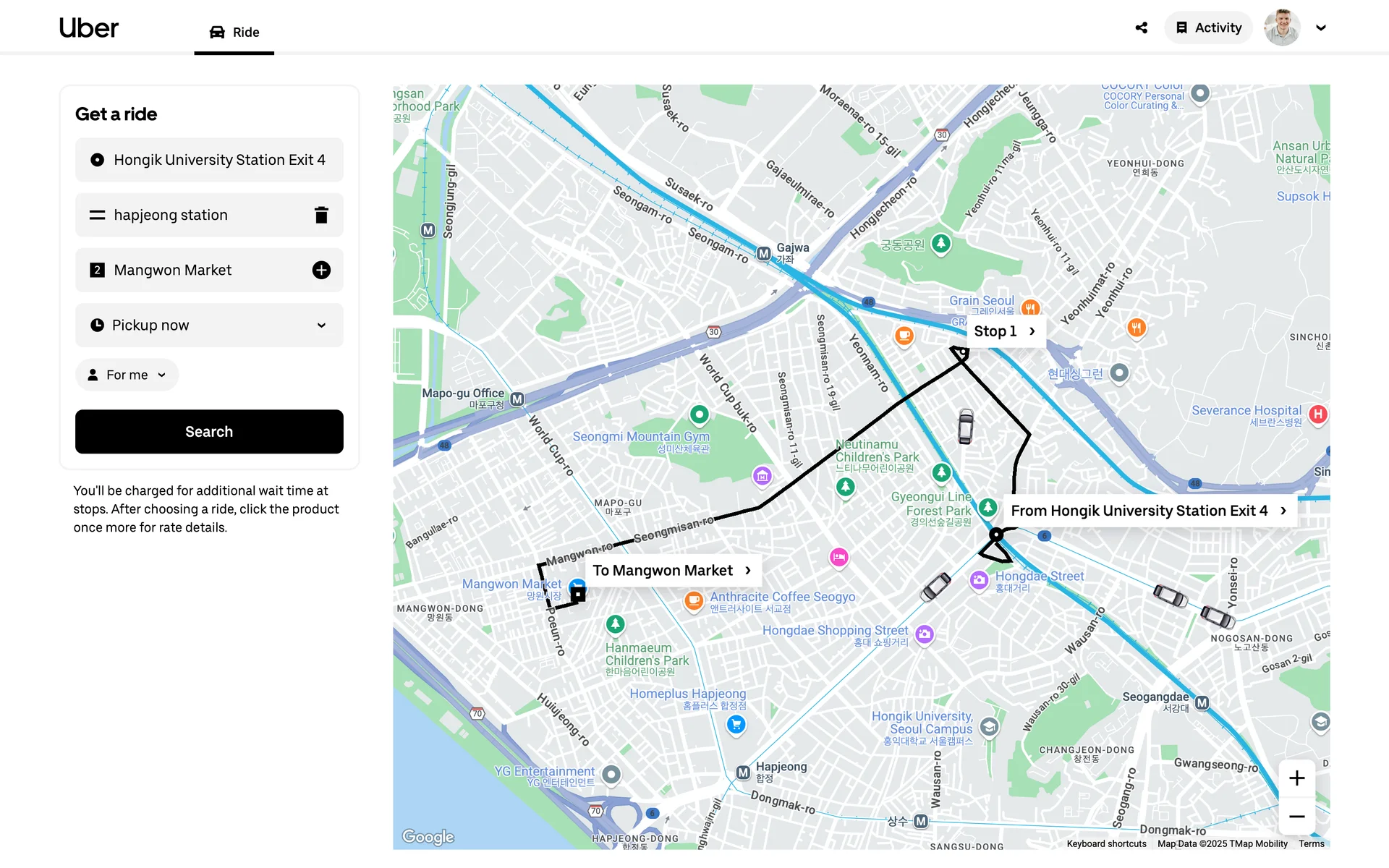Zoom out on the map
The height and width of the screenshot is (868, 1389).
(x=1296, y=817)
